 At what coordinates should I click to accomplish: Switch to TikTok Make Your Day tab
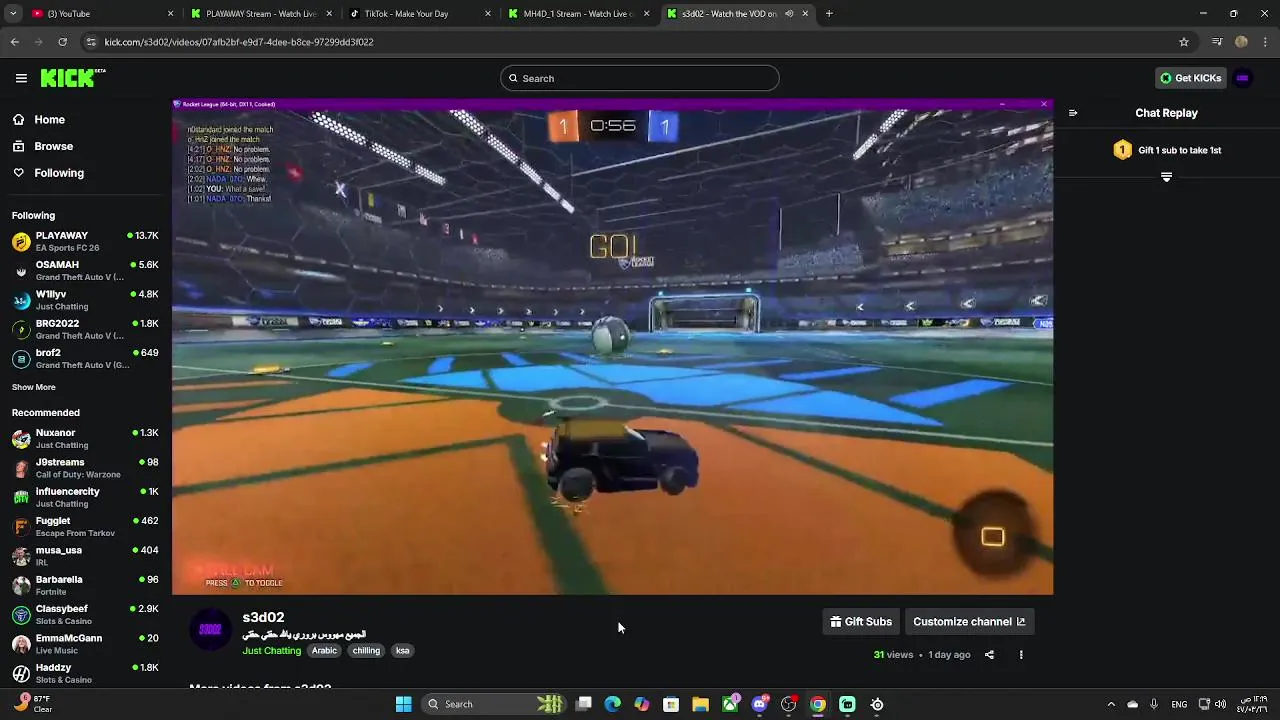(420, 14)
